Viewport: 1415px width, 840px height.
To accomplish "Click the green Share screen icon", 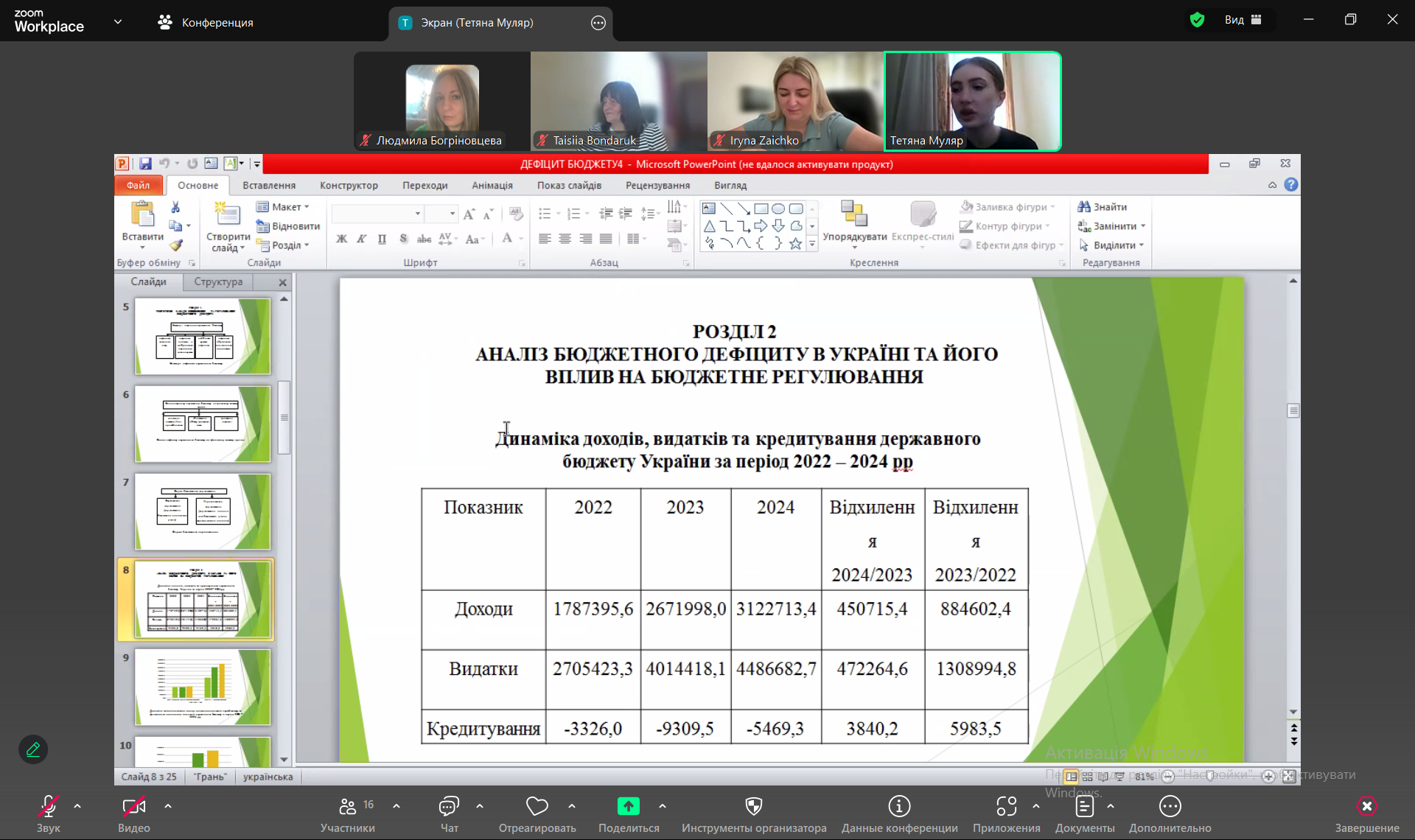I will click(x=628, y=807).
